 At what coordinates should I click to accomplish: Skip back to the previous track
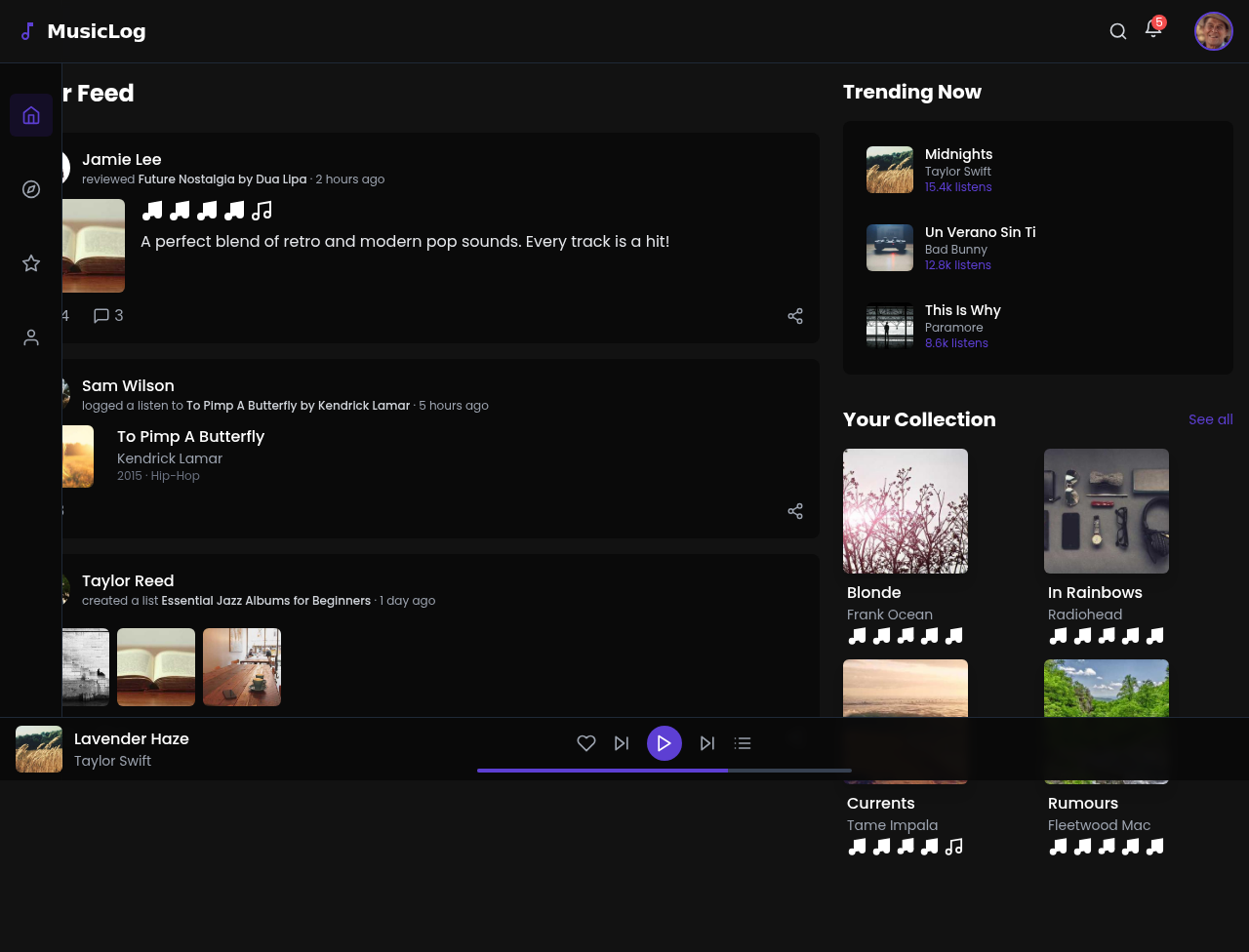622,743
